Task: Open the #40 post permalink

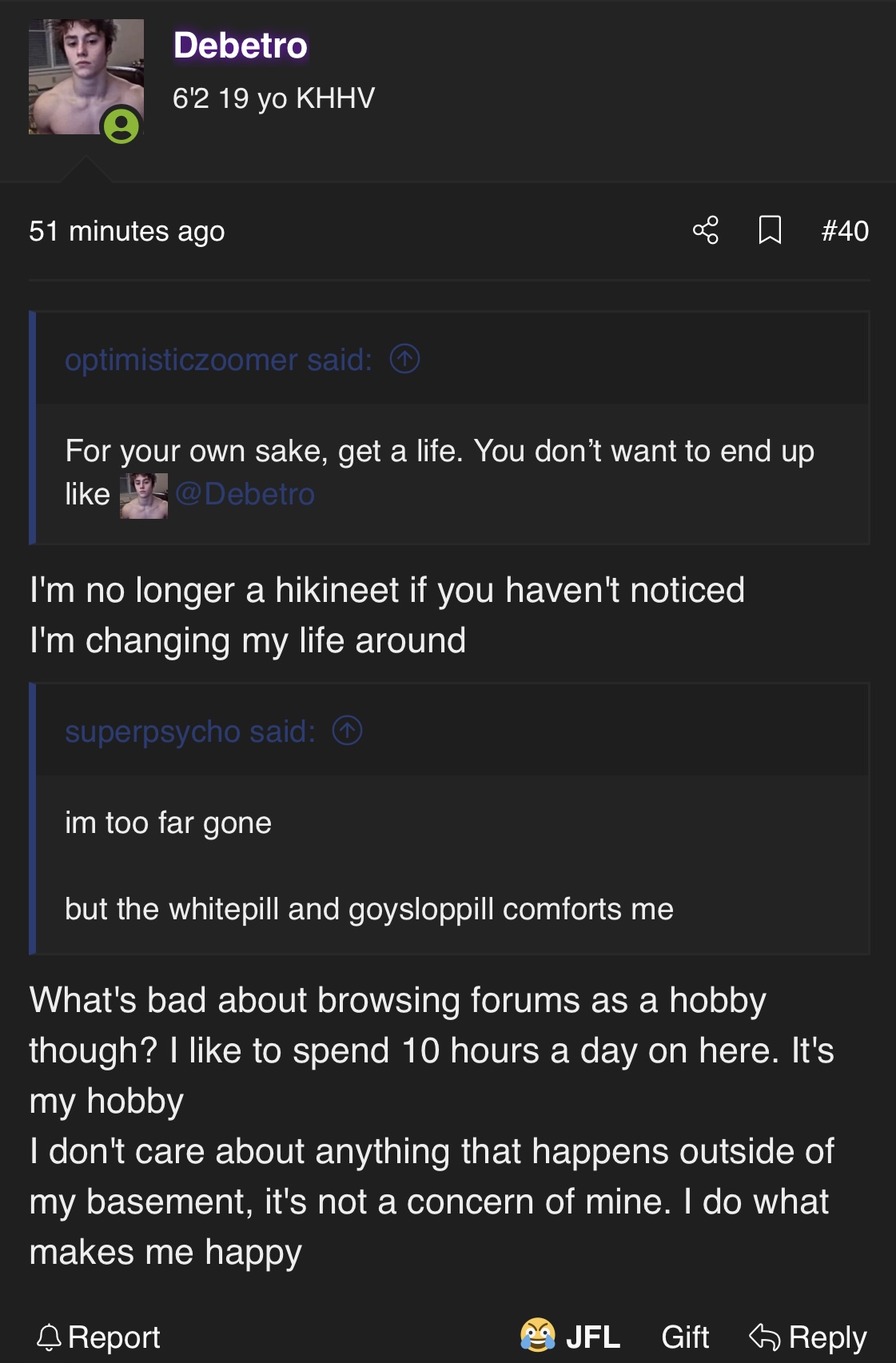Action: point(845,231)
